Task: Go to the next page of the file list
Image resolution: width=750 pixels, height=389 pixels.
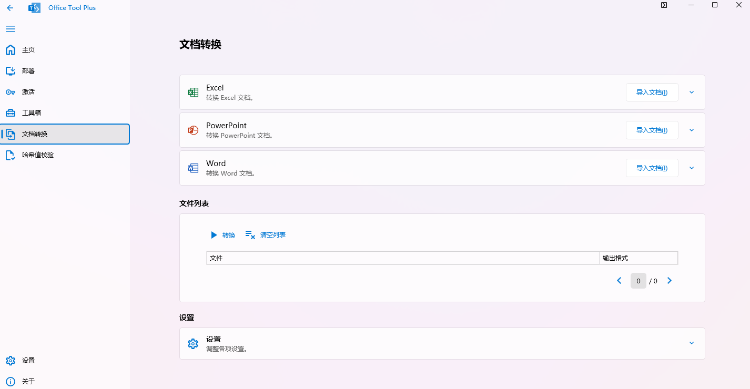Action: pos(670,281)
